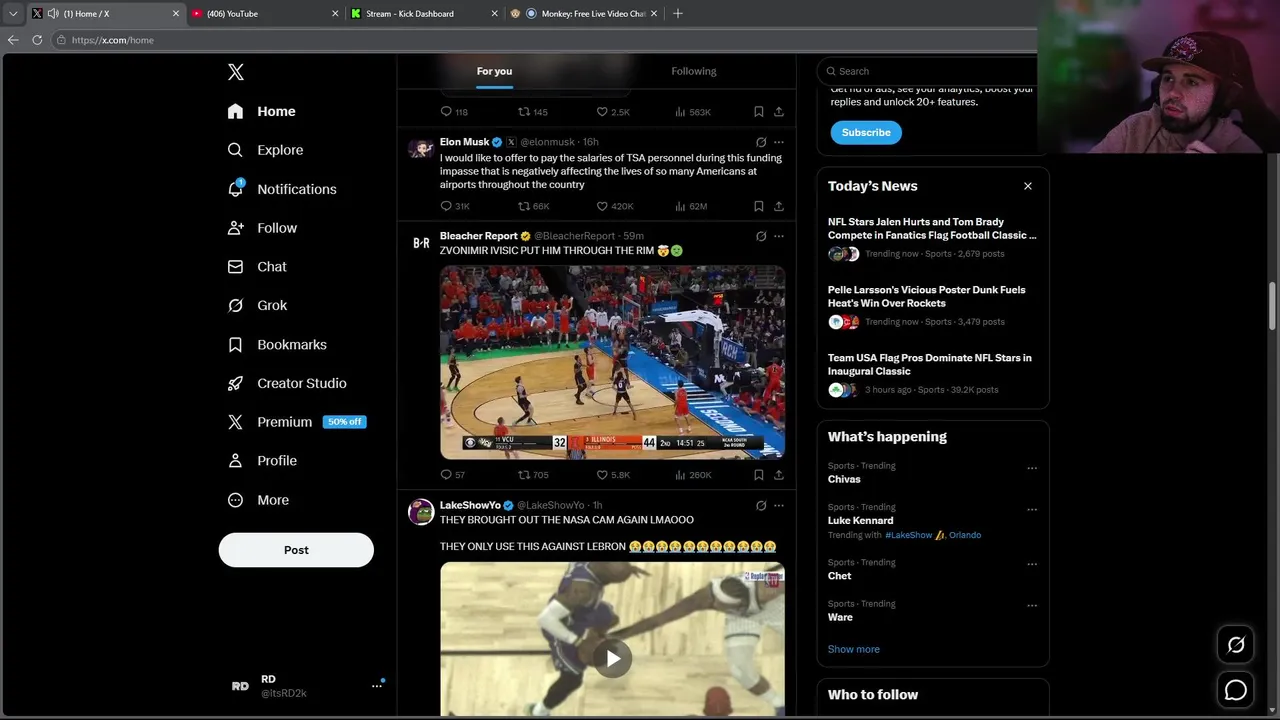Click the Search input field
This screenshot has width=1280, height=720.
coord(932,71)
